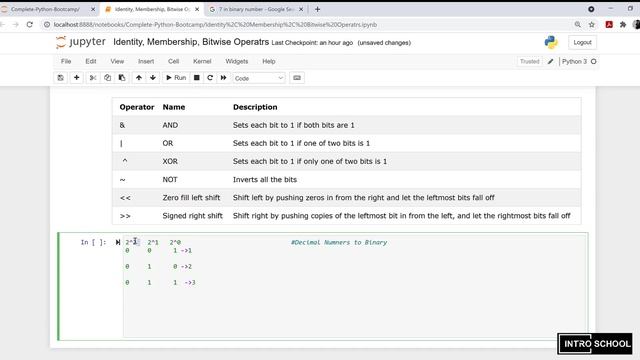Image resolution: width=640 pixels, height=360 pixels.
Task: Go forward in browser history
Action: pyautogui.click(x=16, y=24)
